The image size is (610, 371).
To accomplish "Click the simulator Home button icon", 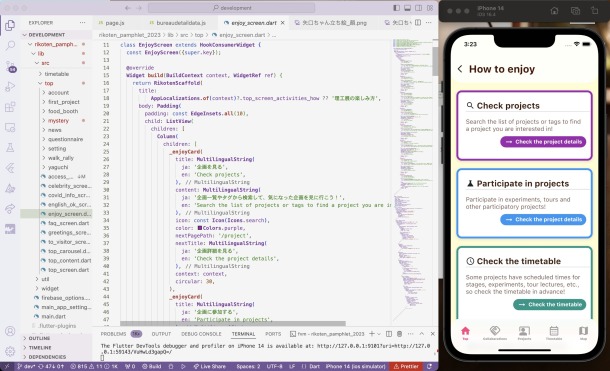I will 554,11.
